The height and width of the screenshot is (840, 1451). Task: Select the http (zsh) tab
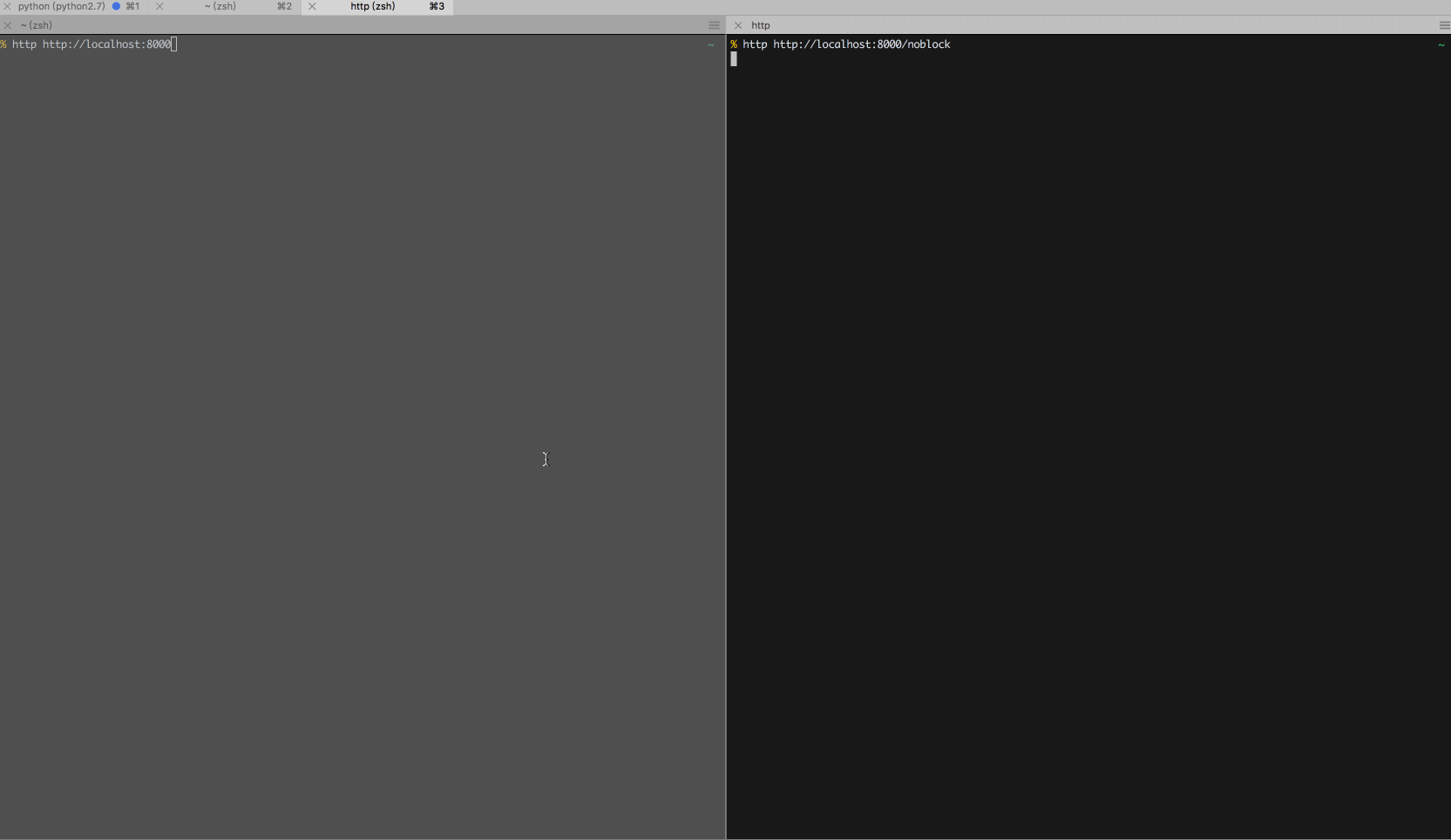pos(373,6)
